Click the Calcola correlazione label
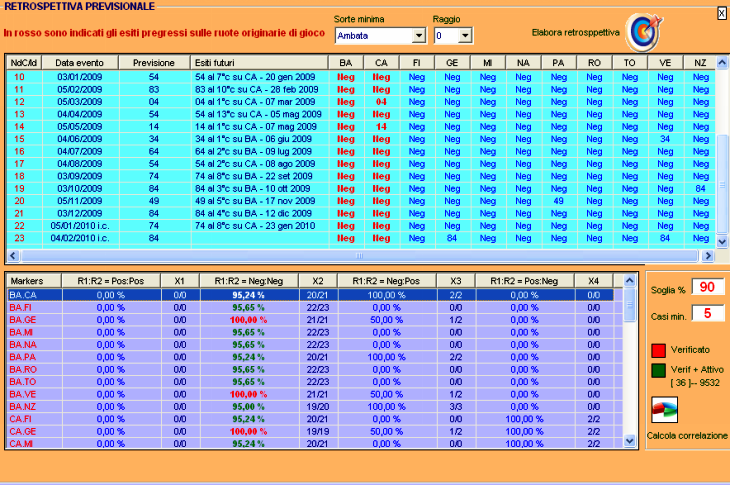730x485 pixels. click(x=687, y=436)
